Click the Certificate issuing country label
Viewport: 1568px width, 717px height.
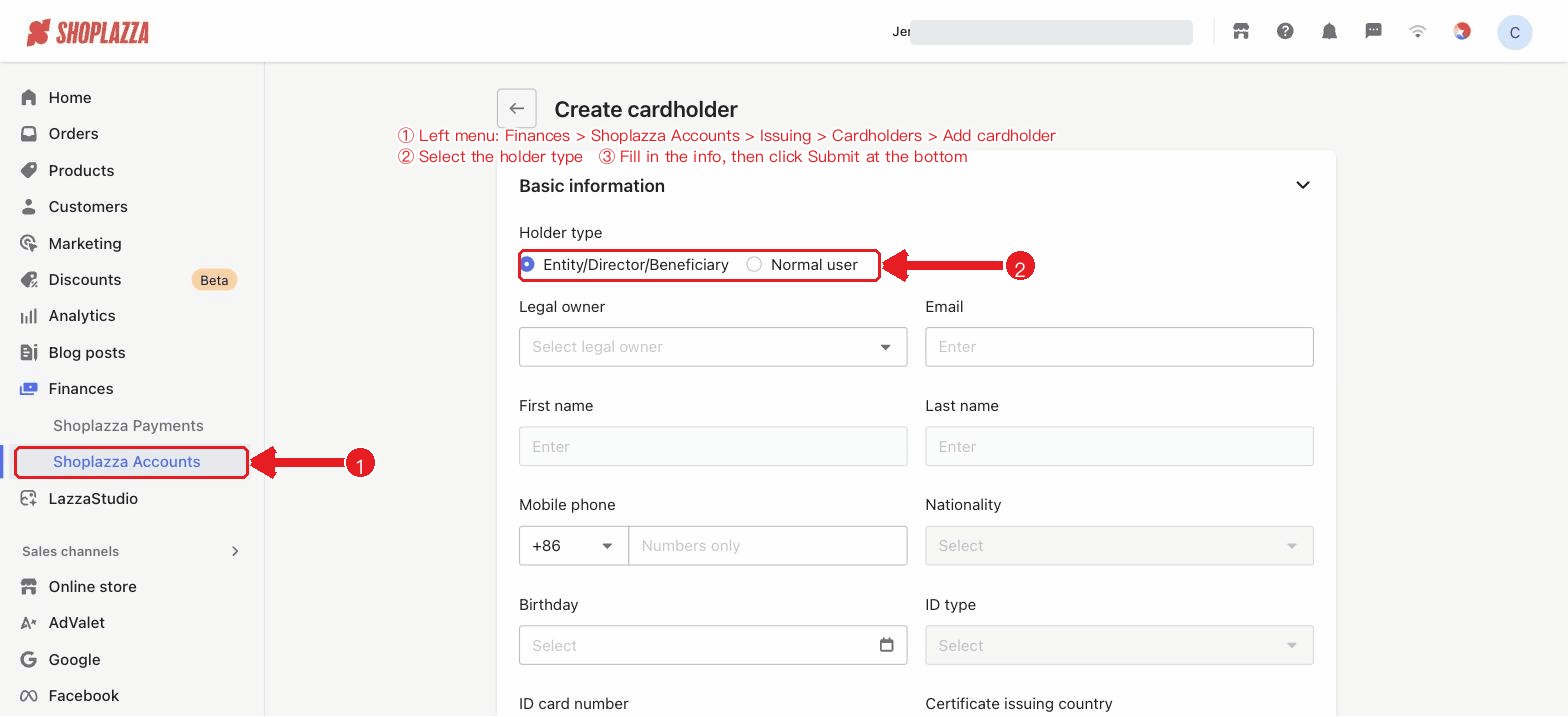pyautogui.click(x=1019, y=704)
